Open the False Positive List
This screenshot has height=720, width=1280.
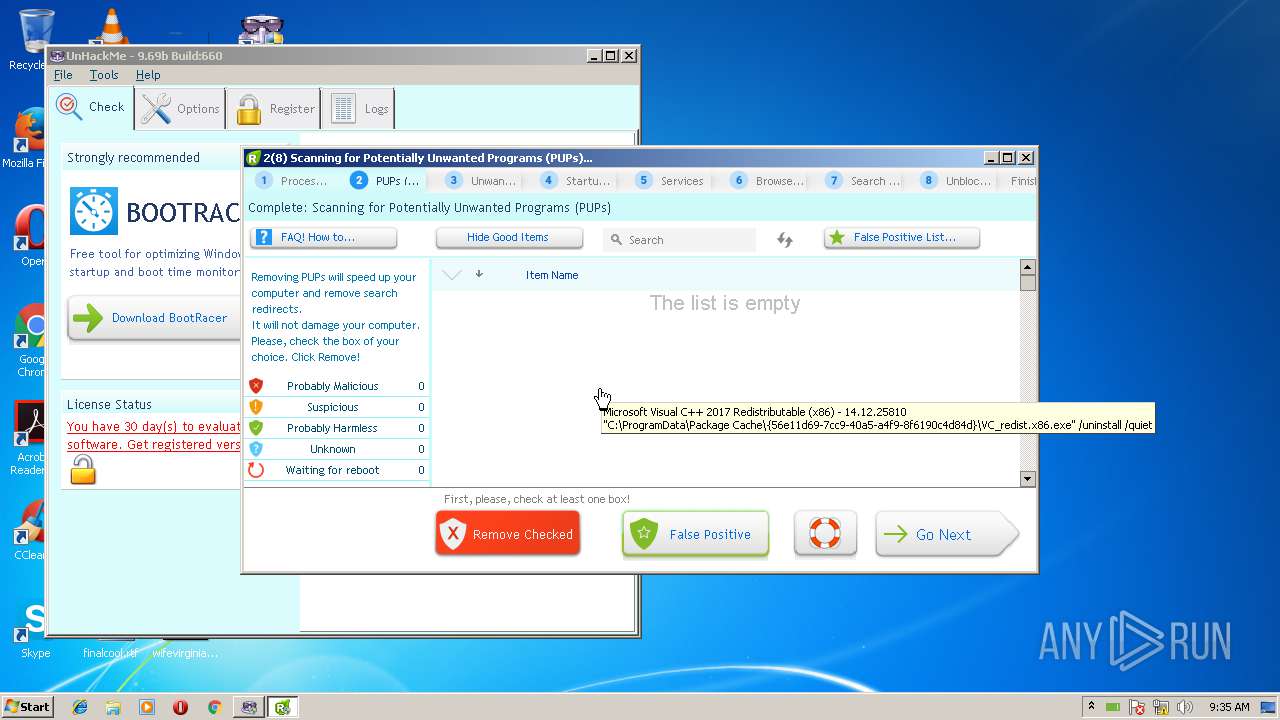tap(902, 238)
